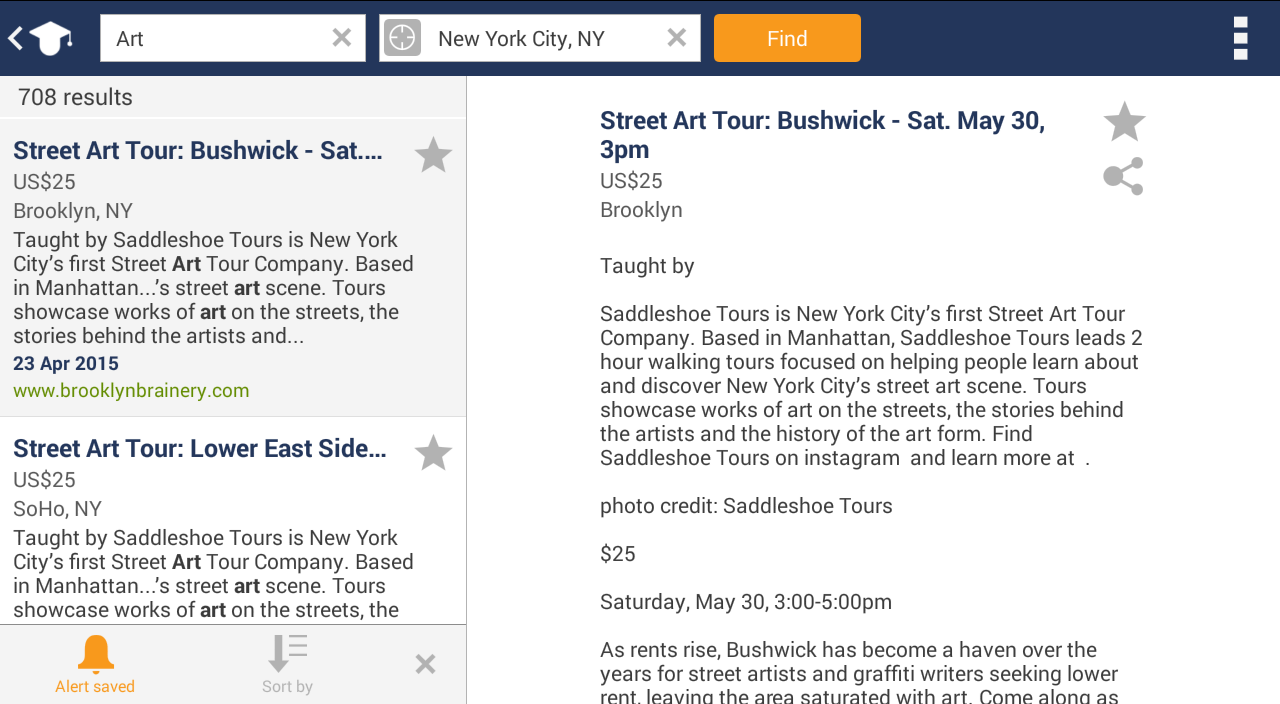Open the three-dot overflow menu
Image resolution: width=1280 pixels, height=704 pixels.
coord(1240,38)
